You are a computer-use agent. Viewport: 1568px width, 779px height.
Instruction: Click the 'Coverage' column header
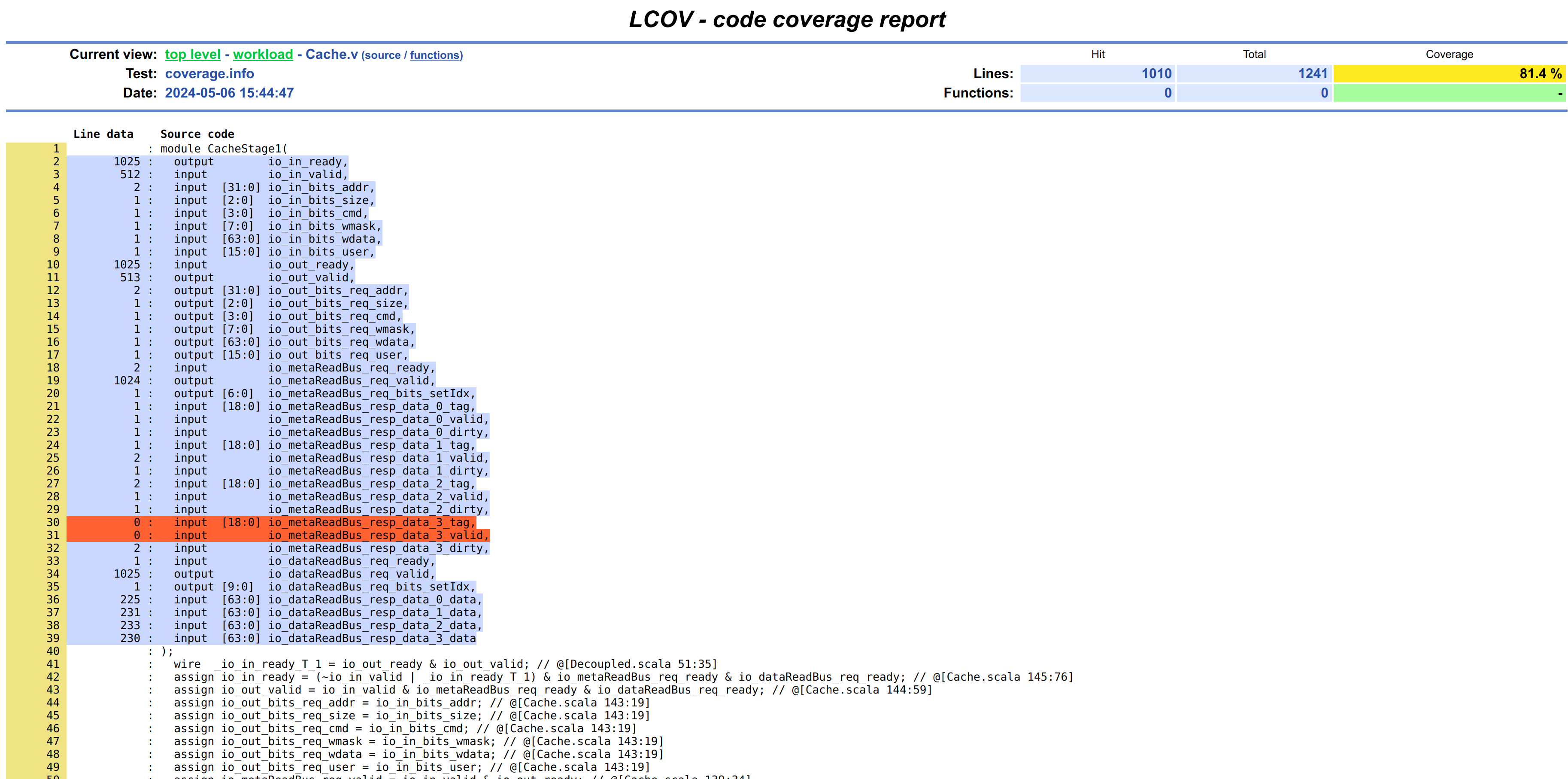pos(1449,54)
